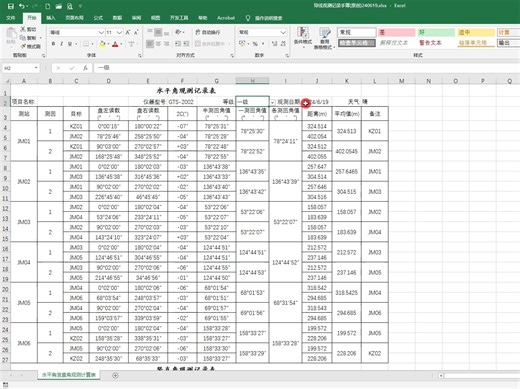Screen dimensions: 520x389
Task: Toggle top vertical alignment
Action: click(x=150, y=32)
